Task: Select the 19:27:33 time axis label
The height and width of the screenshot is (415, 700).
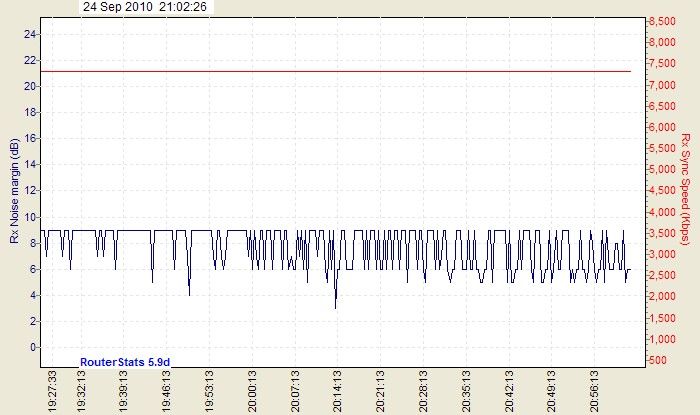Action: click(x=53, y=391)
